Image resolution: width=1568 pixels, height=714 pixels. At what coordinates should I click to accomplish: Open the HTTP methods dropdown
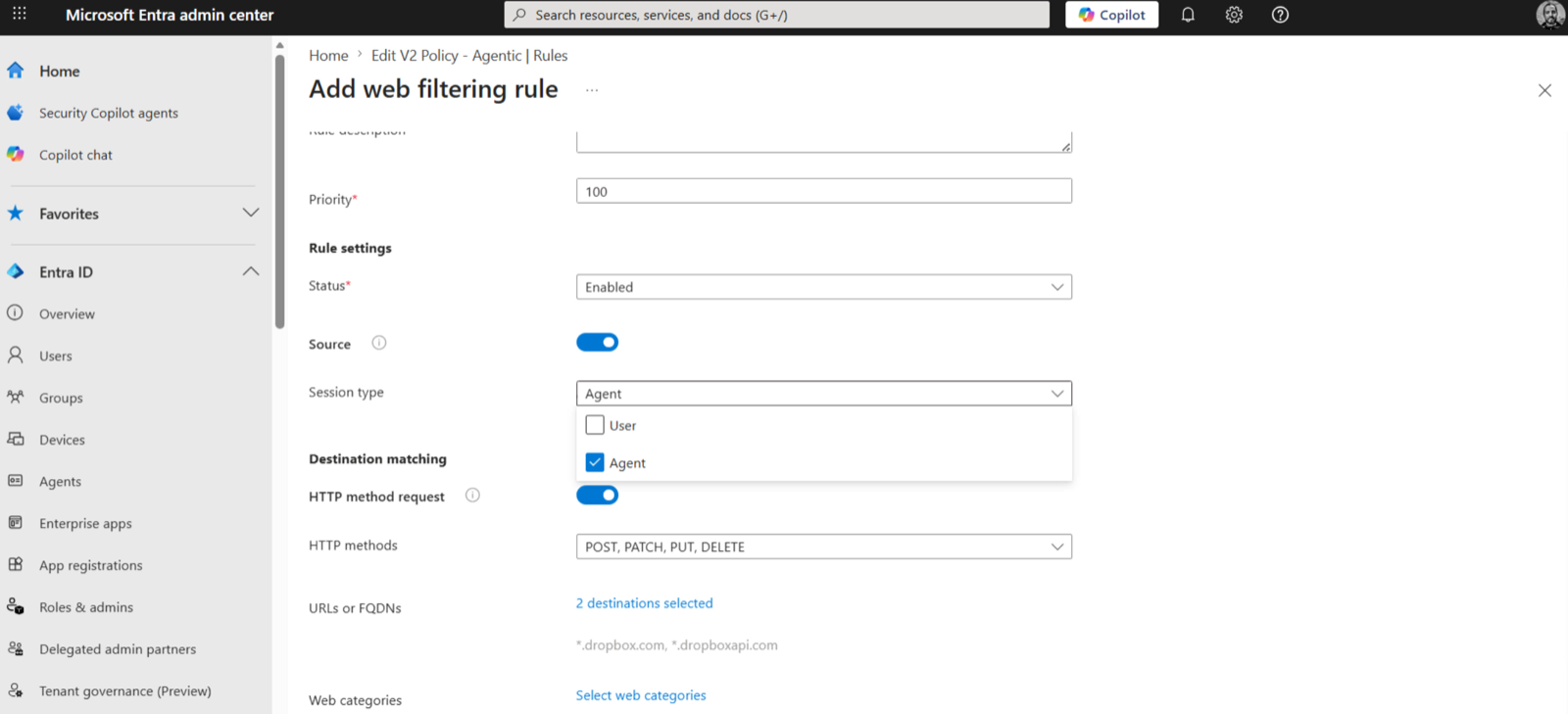(x=824, y=547)
